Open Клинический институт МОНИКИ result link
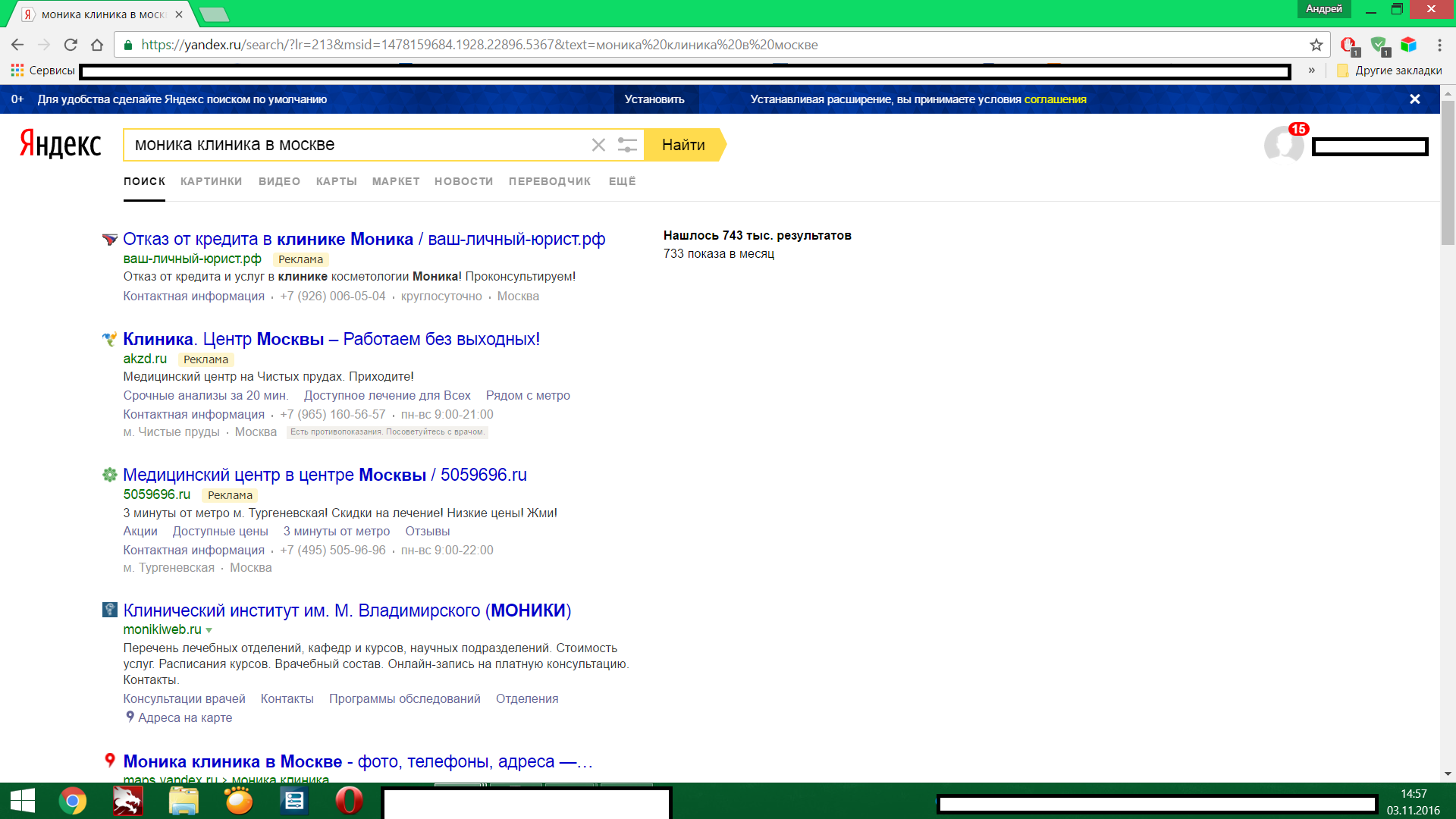Viewport: 1456px width, 819px height. click(347, 610)
